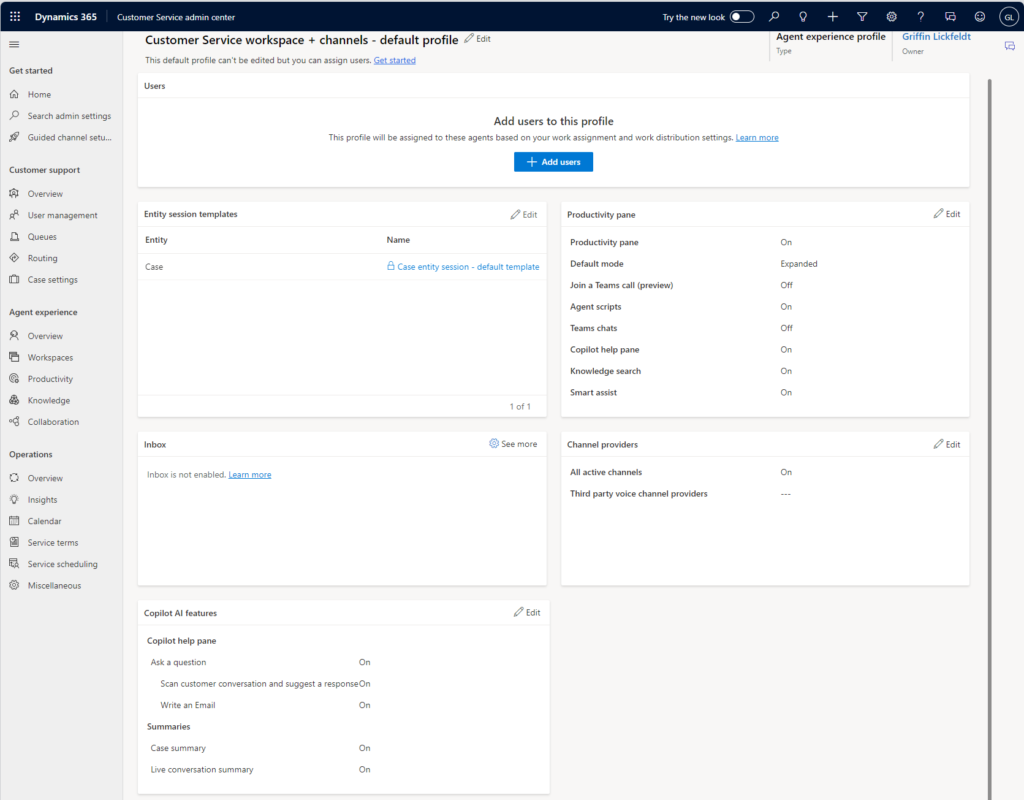Open the advanced find filter icon
Viewport: 1024px width, 800px height.
point(862,17)
